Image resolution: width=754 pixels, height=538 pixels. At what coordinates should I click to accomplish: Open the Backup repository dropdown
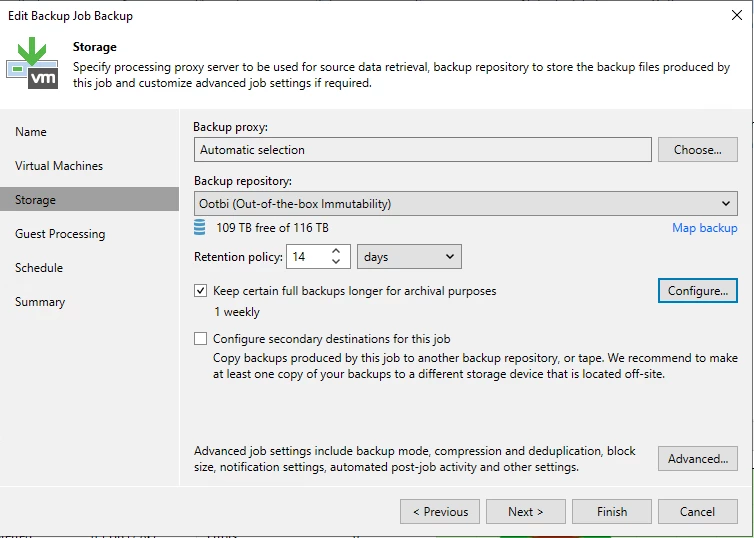coord(465,203)
